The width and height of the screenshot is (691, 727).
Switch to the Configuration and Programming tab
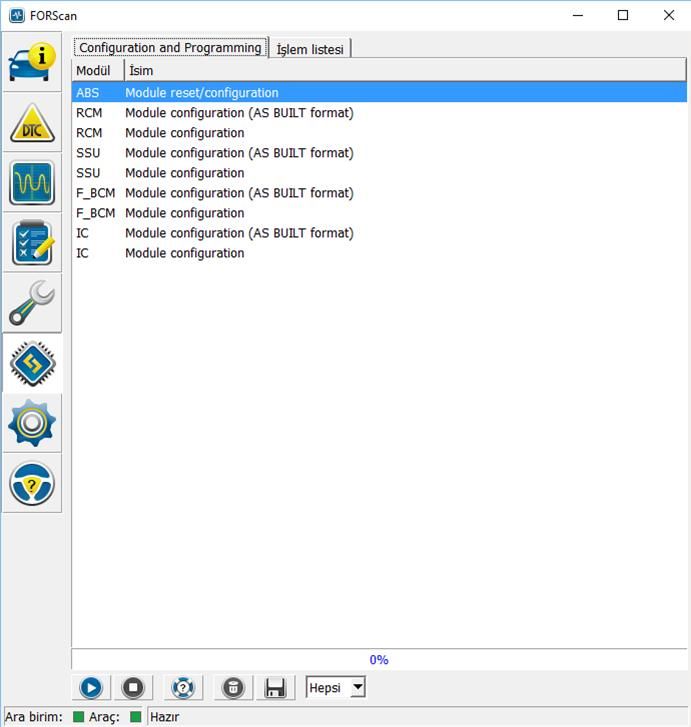(170, 48)
